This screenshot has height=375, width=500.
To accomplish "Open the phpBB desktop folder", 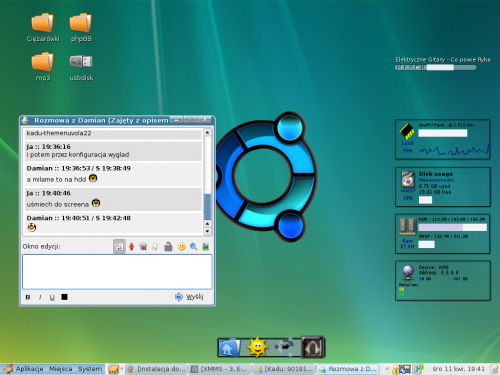I will (x=81, y=27).
